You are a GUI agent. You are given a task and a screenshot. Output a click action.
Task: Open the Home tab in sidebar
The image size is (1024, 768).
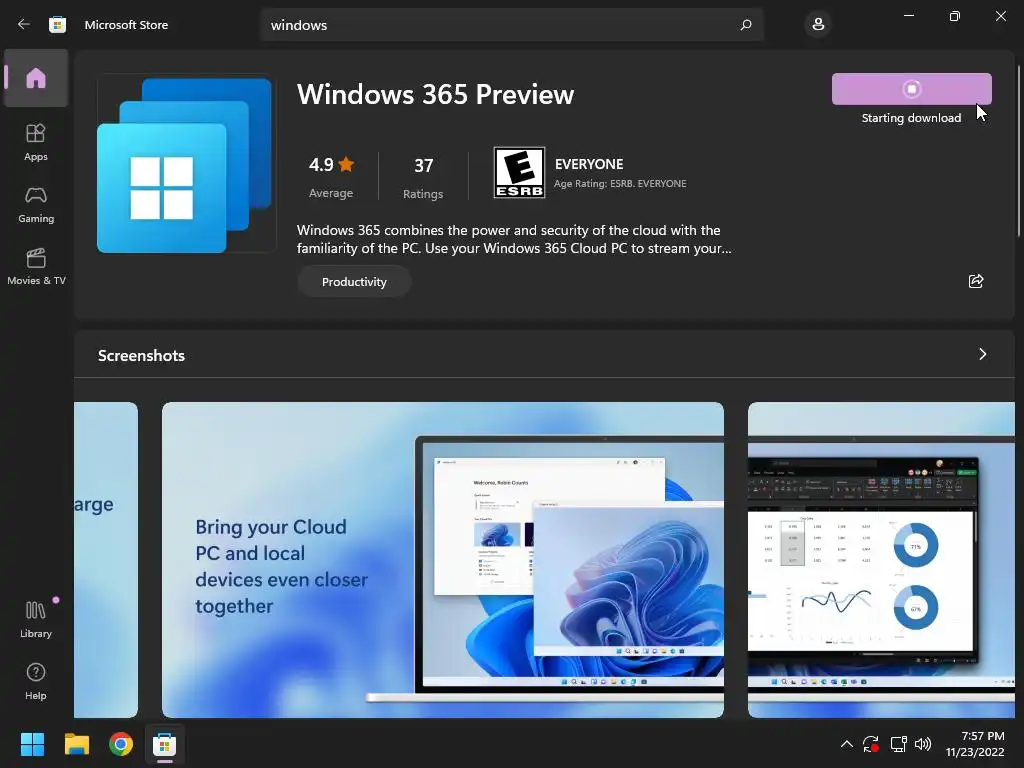pos(36,78)
